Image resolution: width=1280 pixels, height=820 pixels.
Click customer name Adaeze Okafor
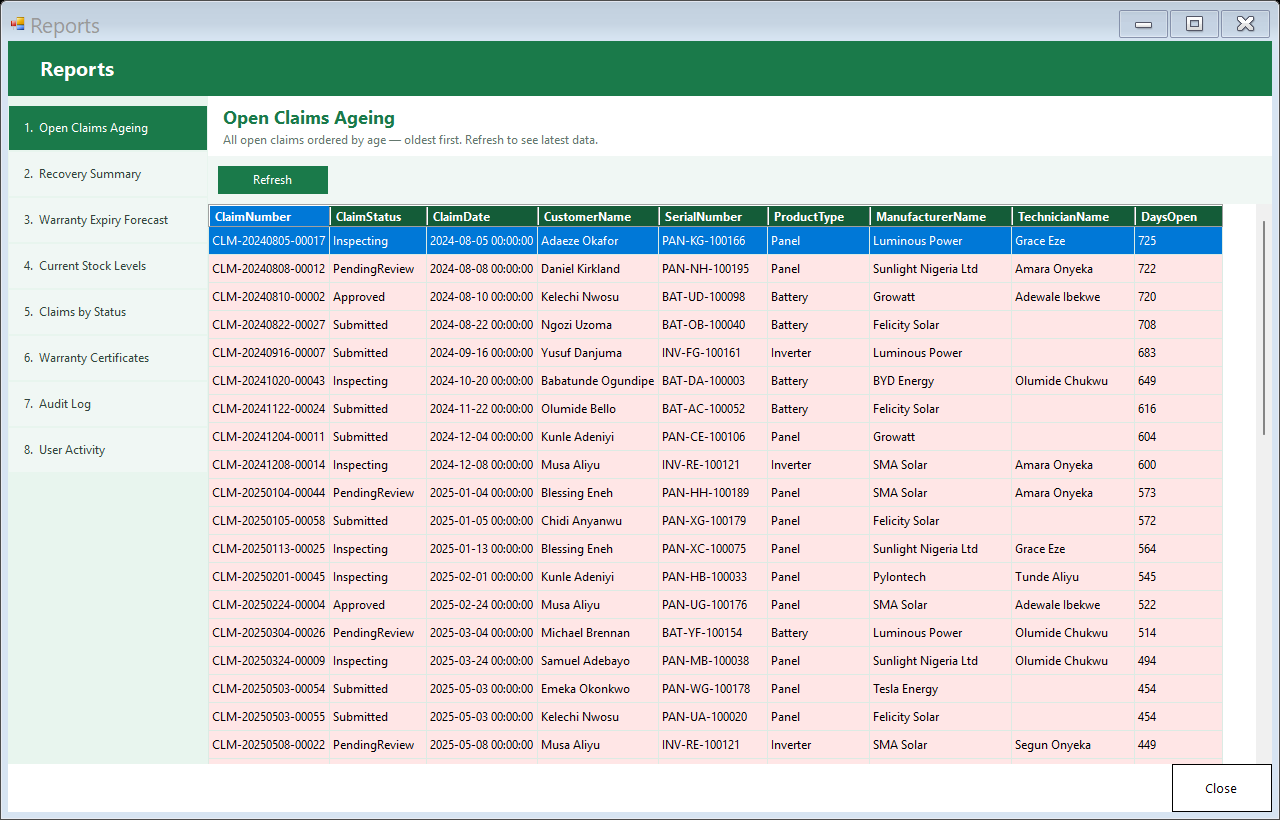pos(598,241)
